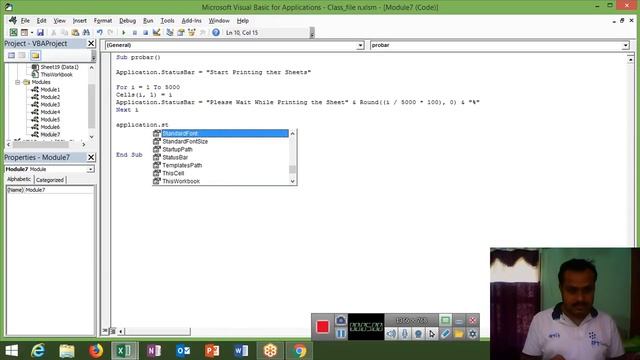Click the (Name) Module7 property field
This screenshot has height=360, width=640.
click(x=50, y=190)
